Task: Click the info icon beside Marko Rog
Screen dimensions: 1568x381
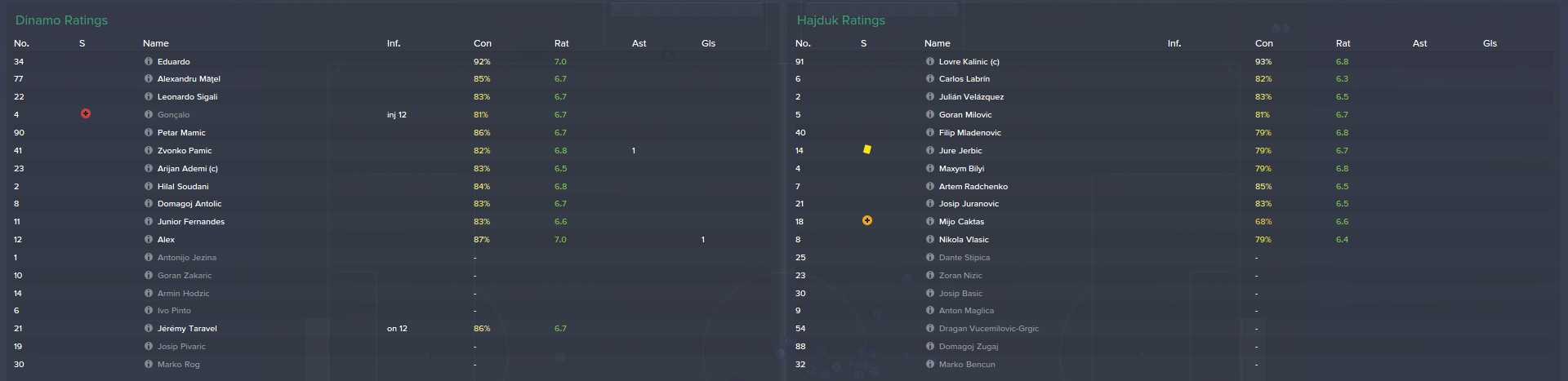Action: pyautogui.click(x=149, y=364)
